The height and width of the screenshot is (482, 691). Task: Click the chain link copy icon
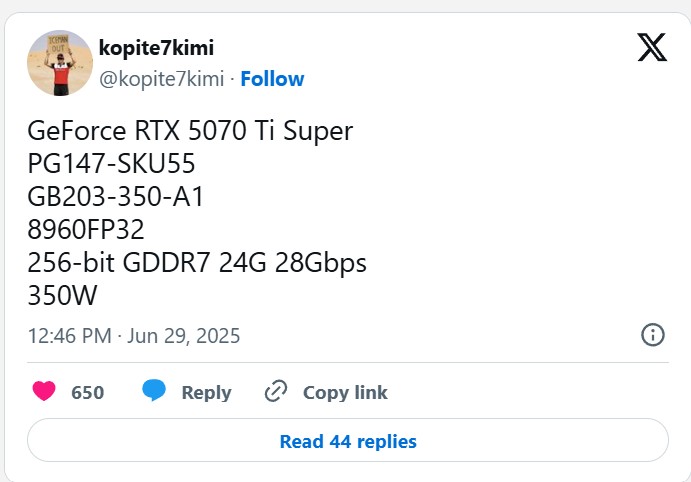(276, 391)
